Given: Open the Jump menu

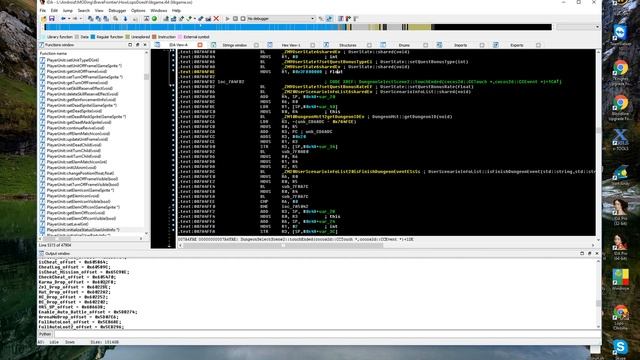Looking at the screenshot, I should click(68, 11).
